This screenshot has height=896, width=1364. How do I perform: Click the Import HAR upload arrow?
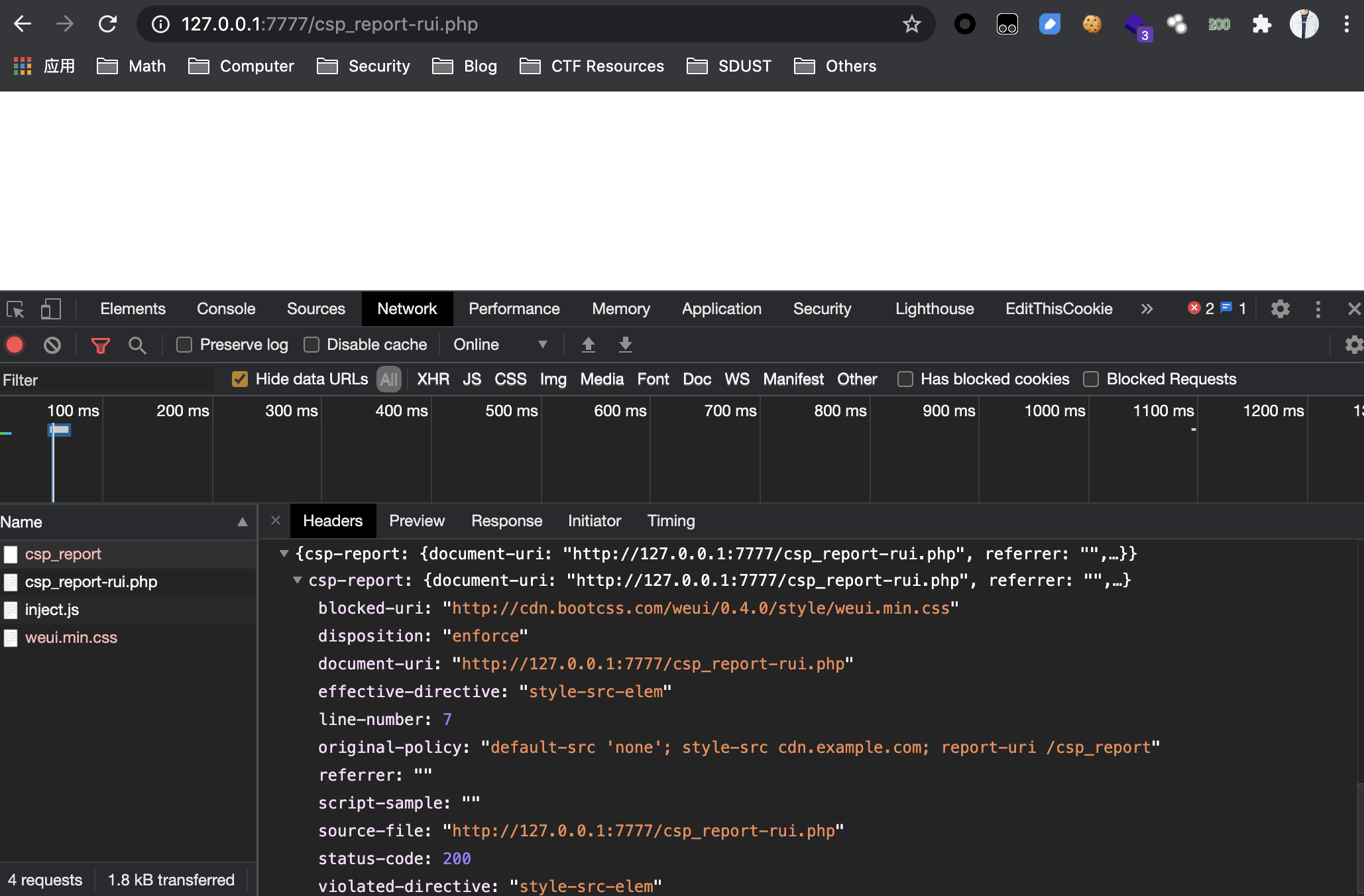[588, 345]
